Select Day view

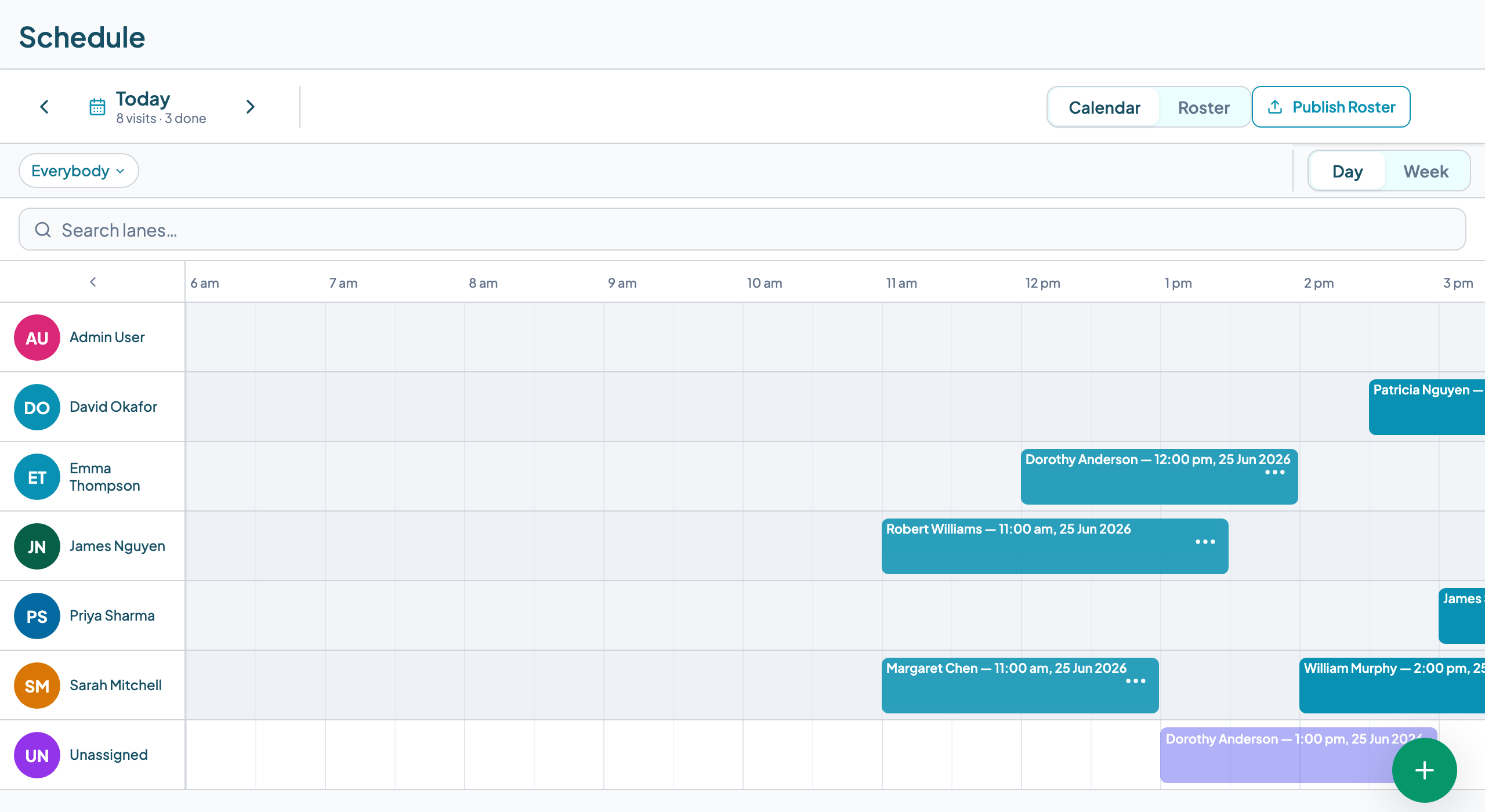[1348, 171]
